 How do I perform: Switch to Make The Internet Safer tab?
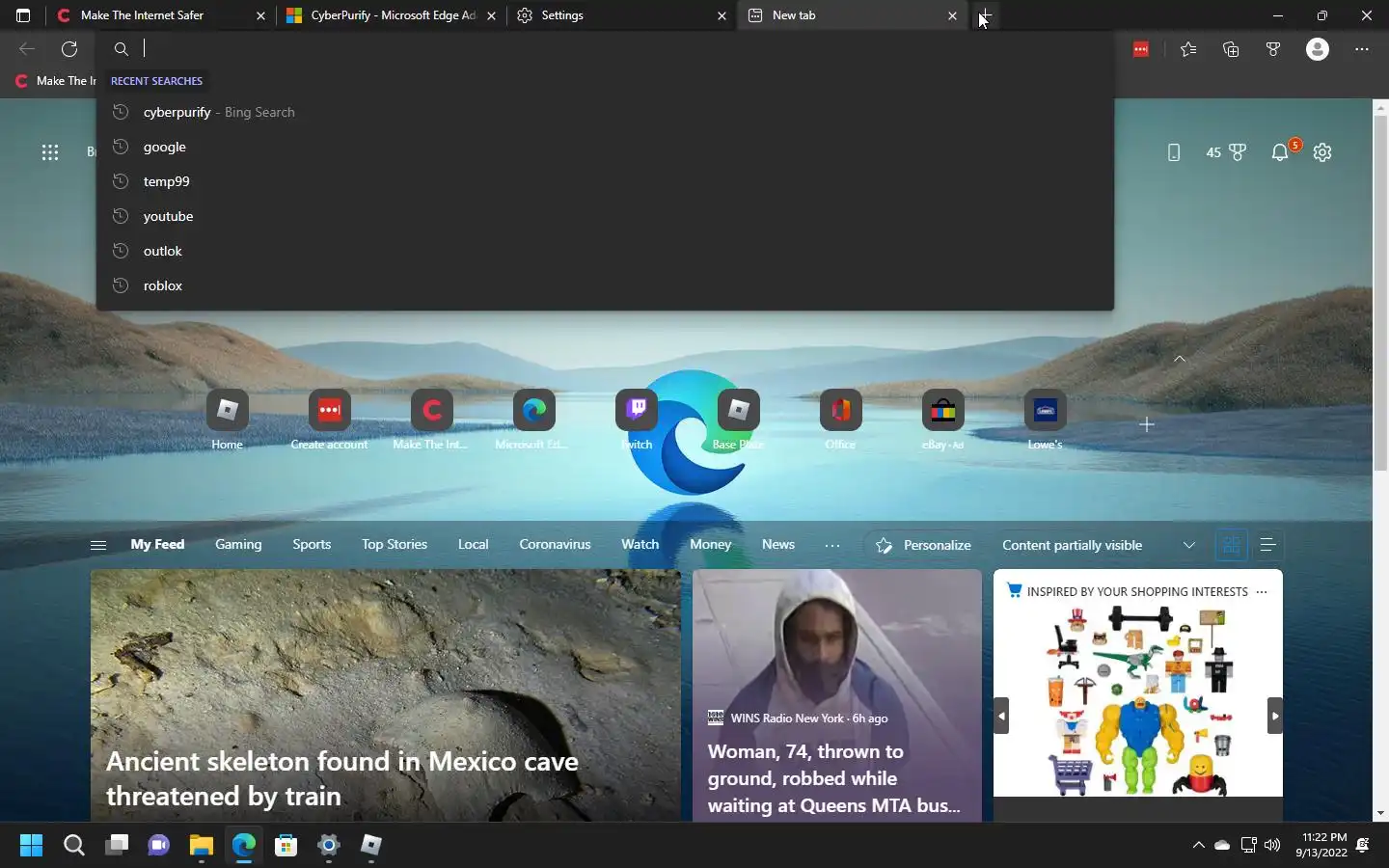coord(161,15)
